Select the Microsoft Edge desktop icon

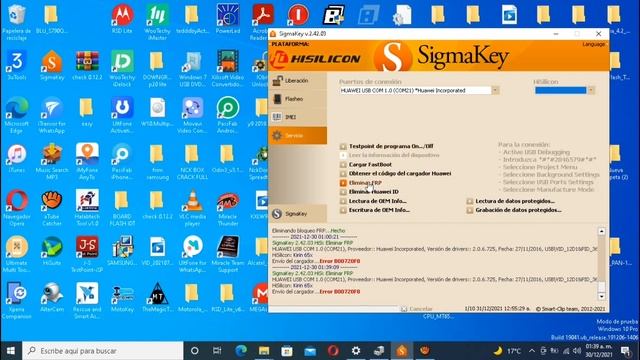tap(17, 115)
